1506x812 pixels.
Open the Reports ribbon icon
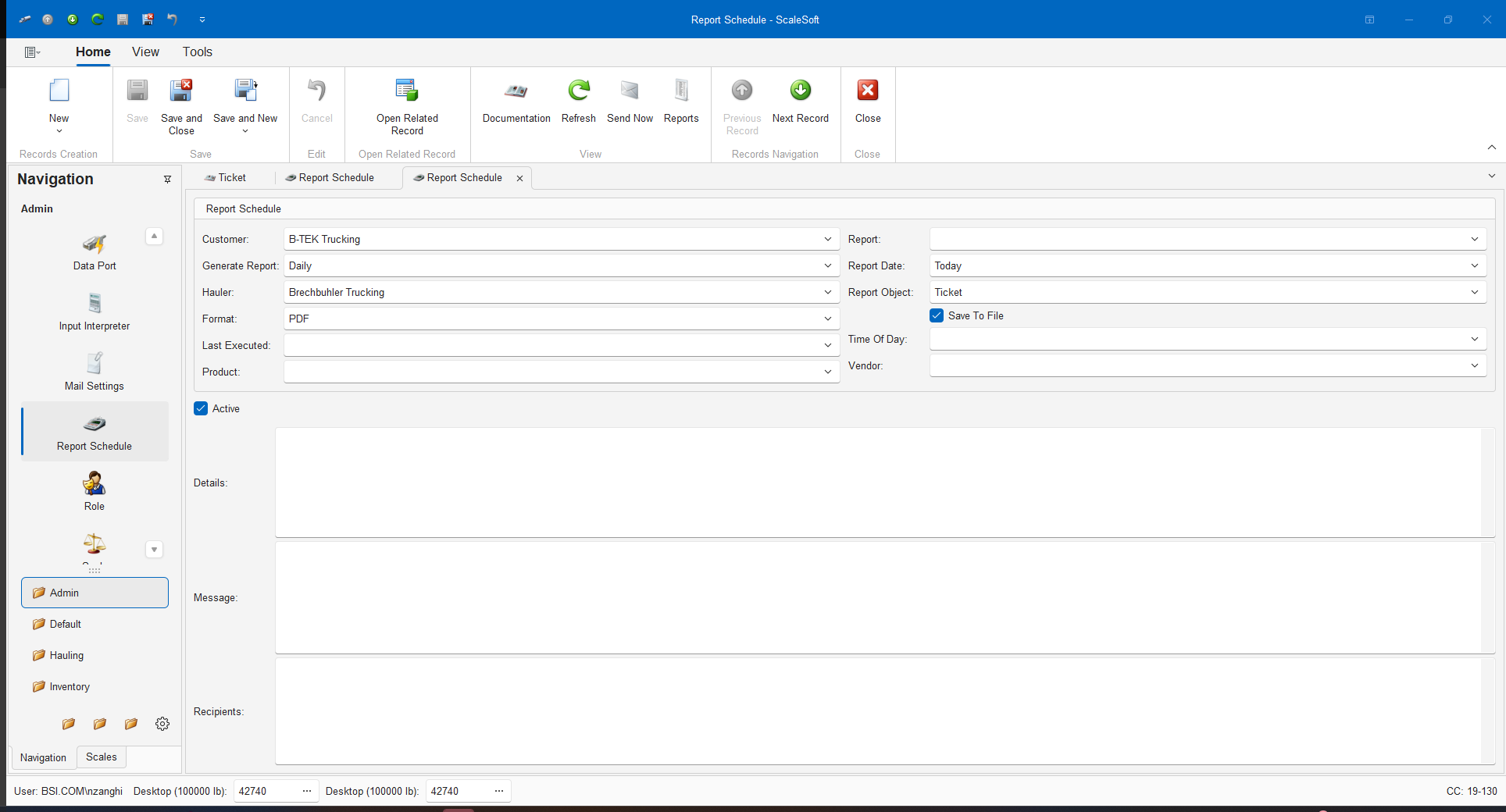point(681,91)
